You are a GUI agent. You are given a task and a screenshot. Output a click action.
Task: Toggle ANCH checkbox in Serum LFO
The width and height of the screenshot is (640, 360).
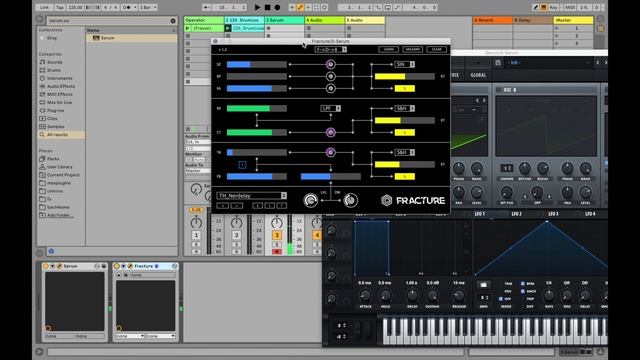(x=522, y=291)
